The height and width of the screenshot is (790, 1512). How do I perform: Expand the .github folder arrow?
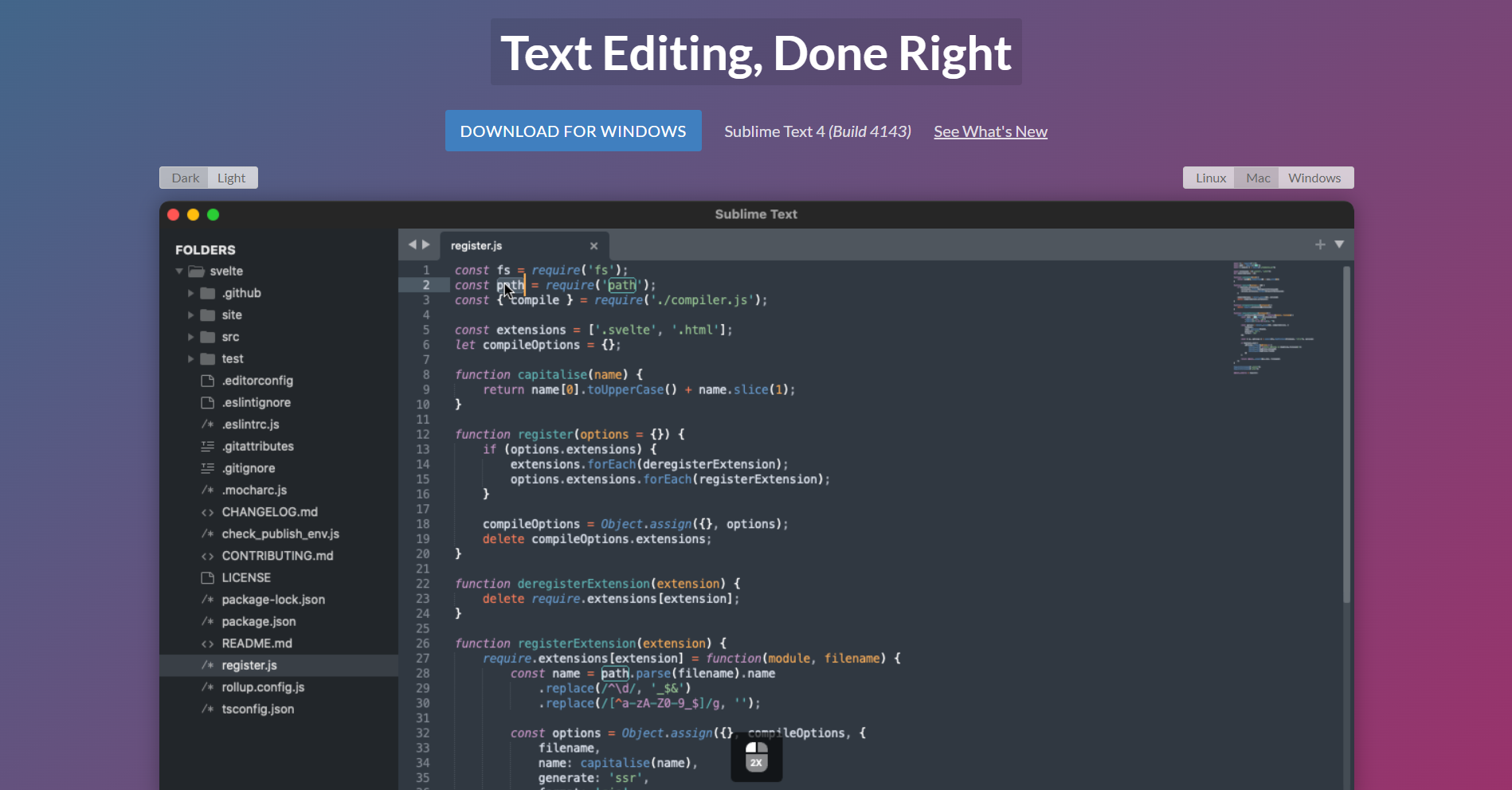pyautogui.click(x=190, y=293)
